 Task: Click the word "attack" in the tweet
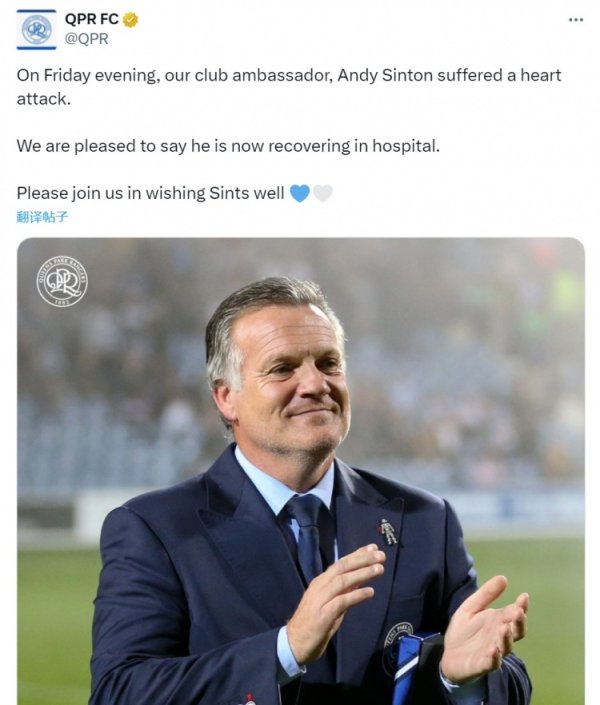[40, 100]
